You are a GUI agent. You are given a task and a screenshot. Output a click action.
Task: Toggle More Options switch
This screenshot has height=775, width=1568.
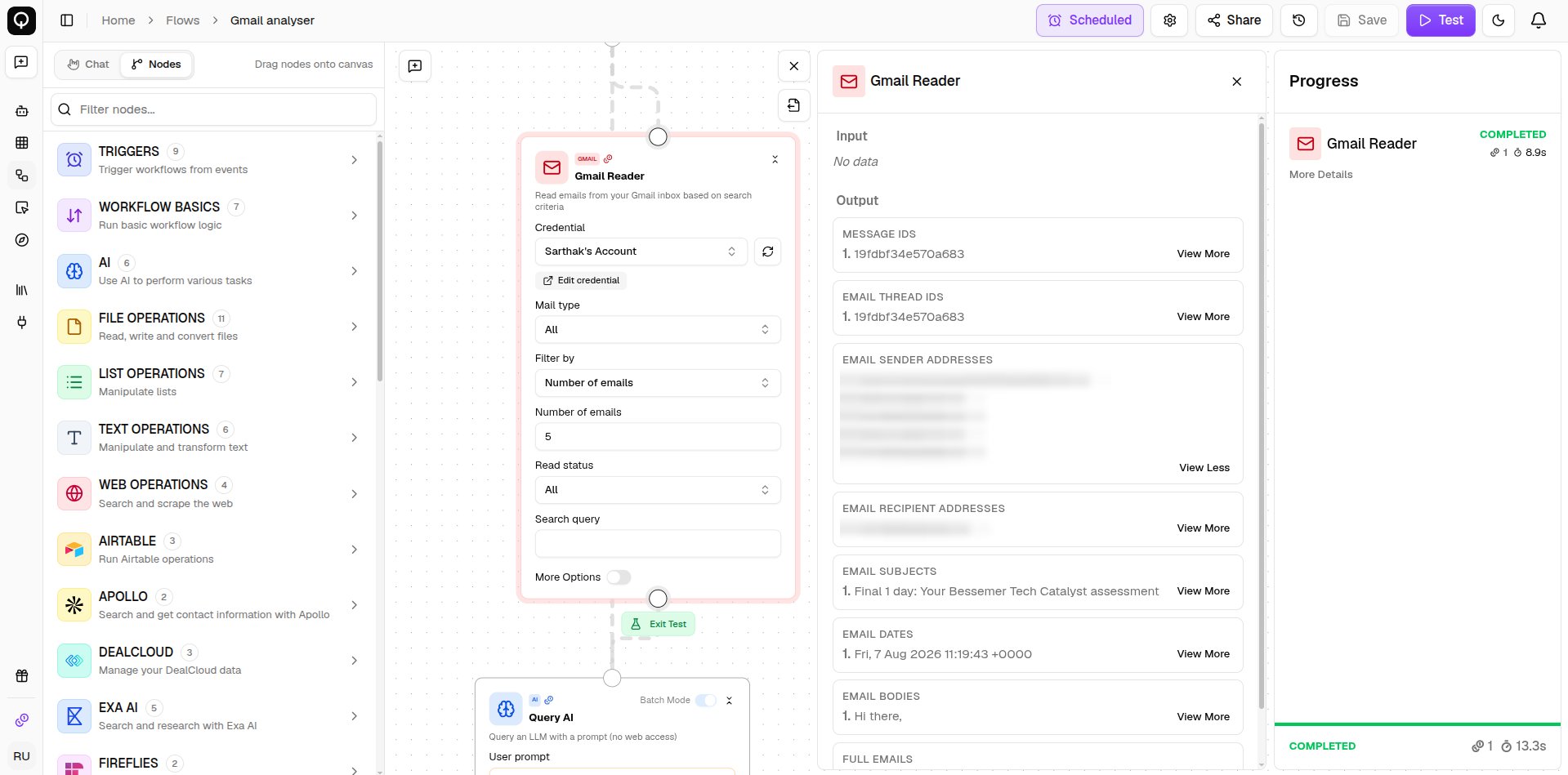[619, 577]
